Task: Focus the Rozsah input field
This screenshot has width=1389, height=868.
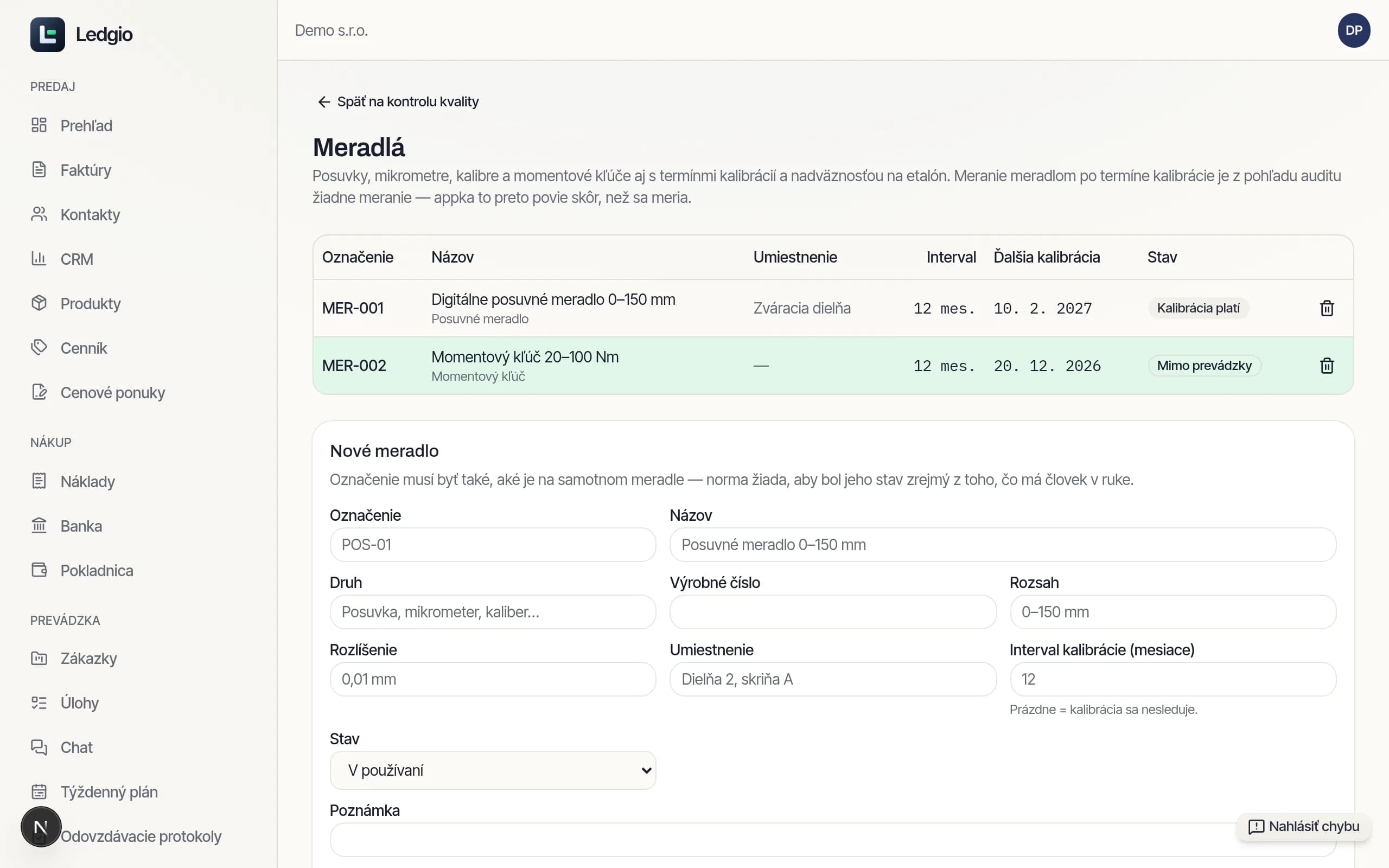Action: pyautogui.click(x=1173, y=612)
